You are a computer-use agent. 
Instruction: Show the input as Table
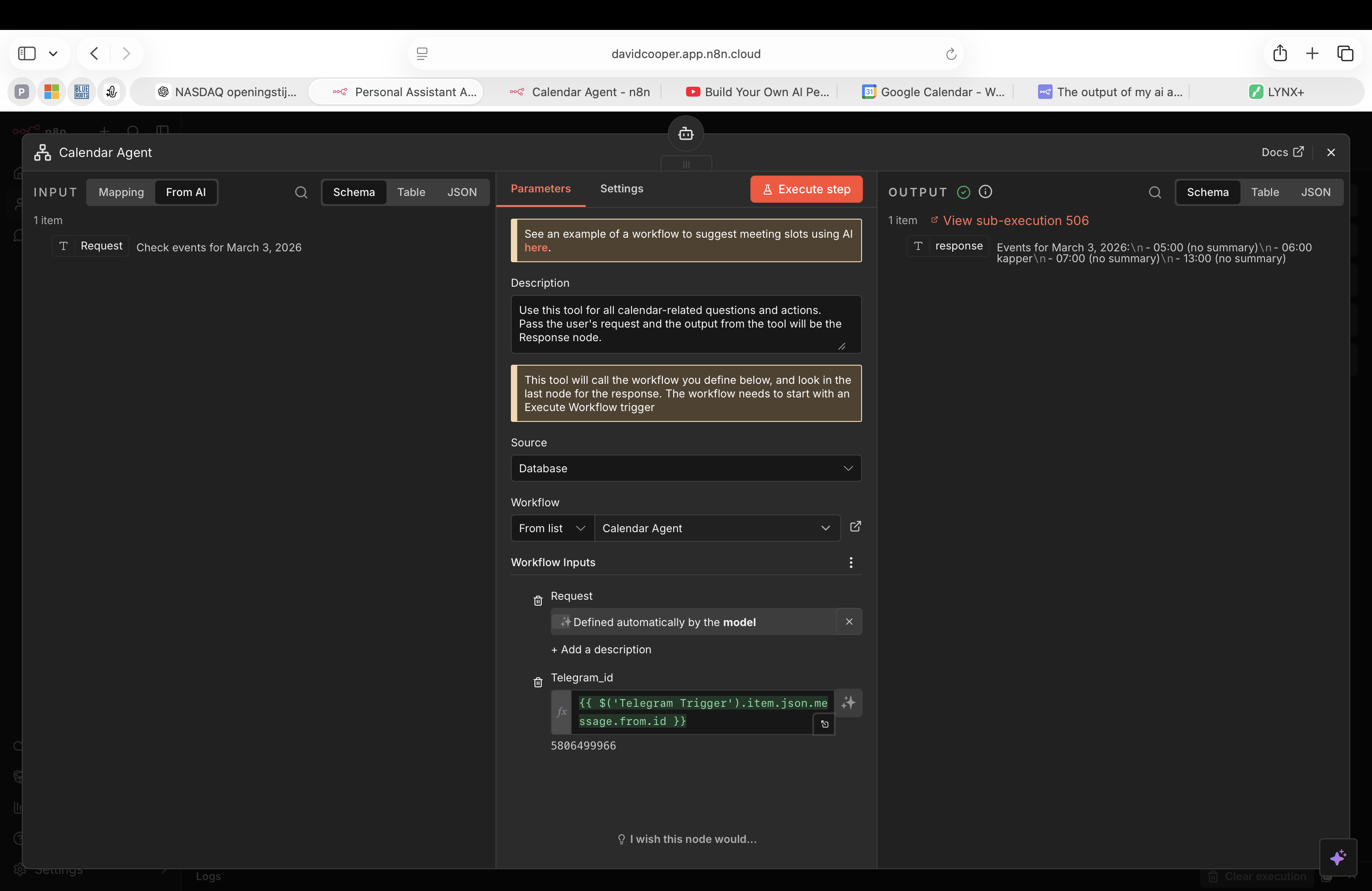click(x=411, y=192)
